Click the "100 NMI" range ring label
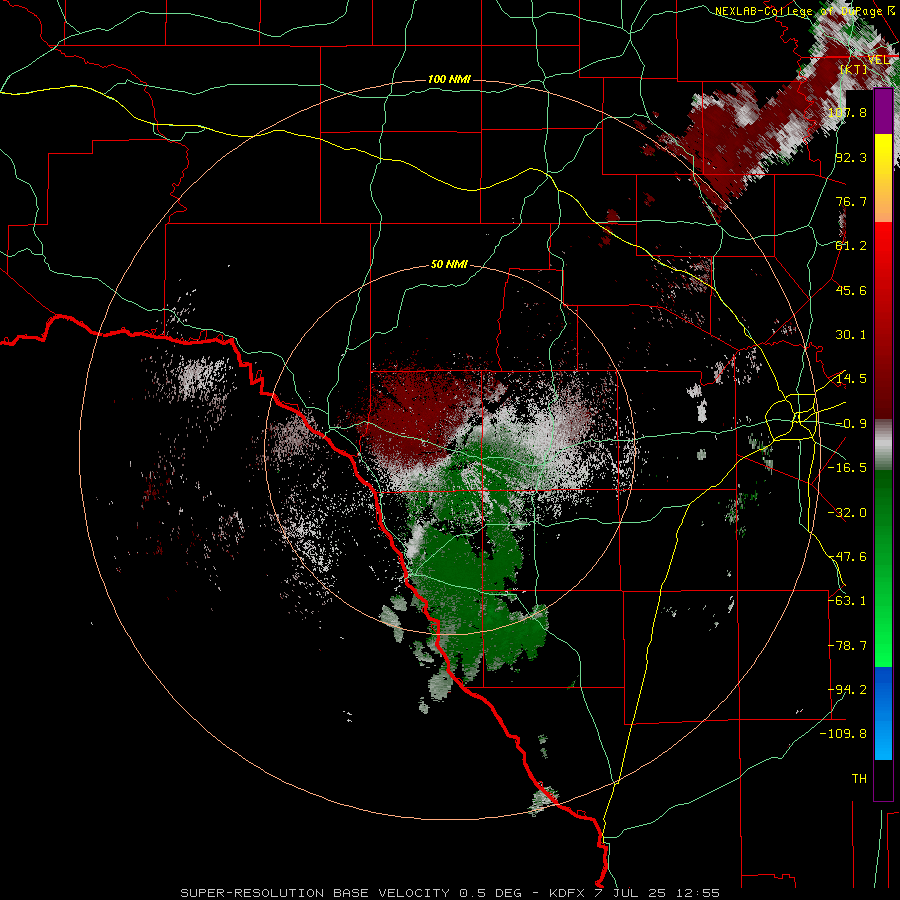Image resolution: width=900 pixels, height=900 pixels. [449, 79]
